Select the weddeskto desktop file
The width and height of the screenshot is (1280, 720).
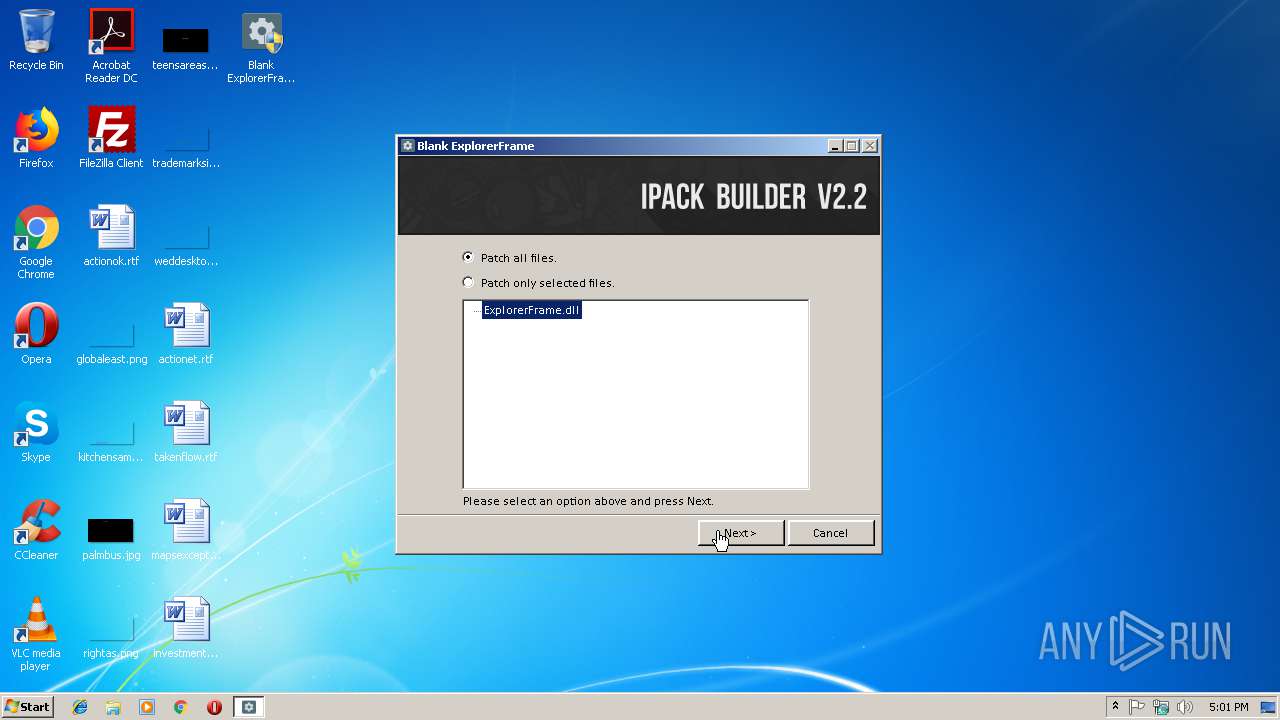[185, 245]
